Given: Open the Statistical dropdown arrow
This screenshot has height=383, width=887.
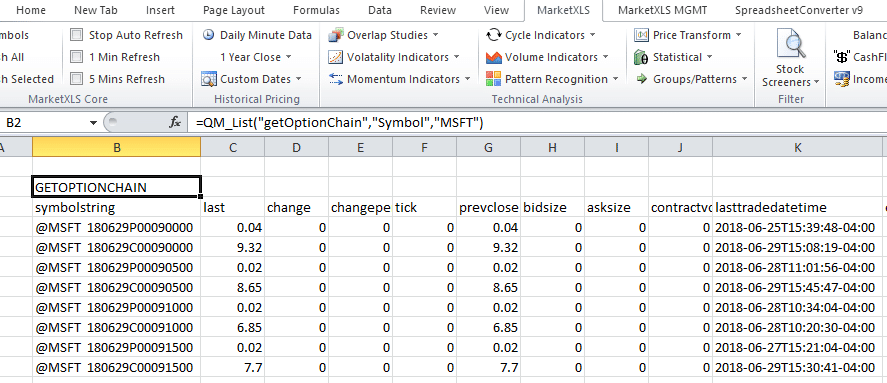Looking at the screenshot, I should click(709, 57).
